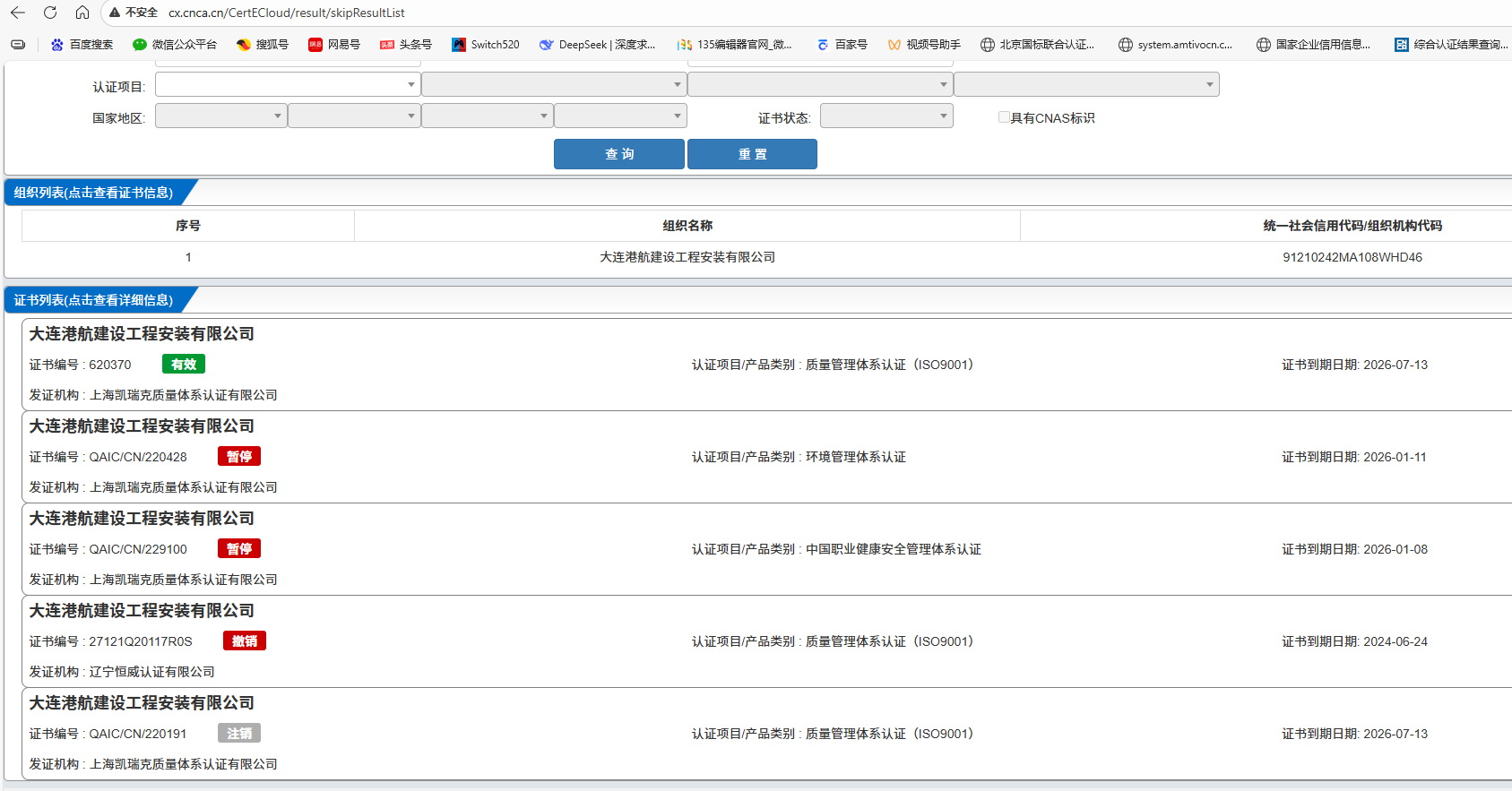Click the 组织名称 column header
This screenshot has width=1512, height=791.
pyautogui.click(x=687, y=226)
